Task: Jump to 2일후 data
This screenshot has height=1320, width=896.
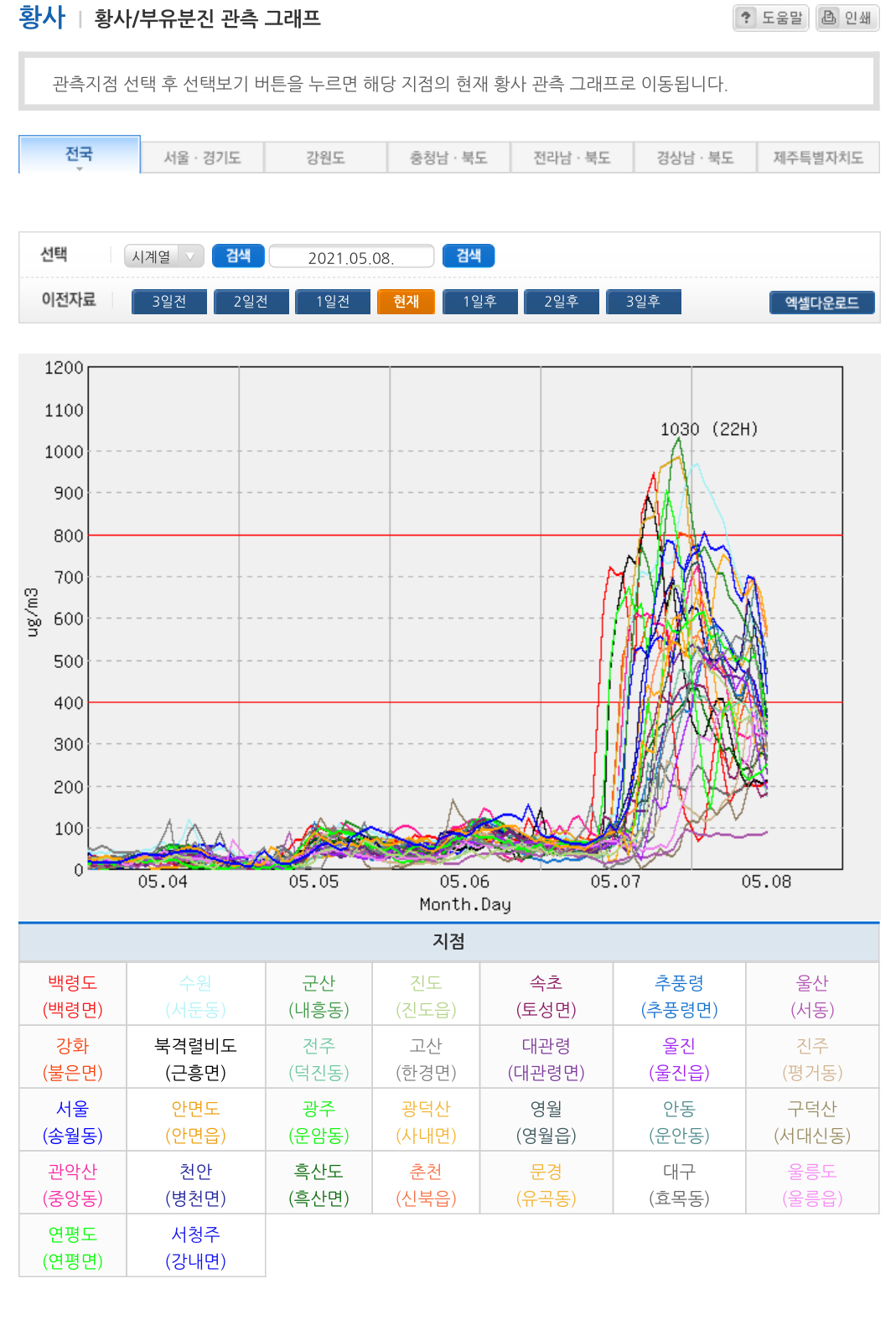Action: pos(561,302)
